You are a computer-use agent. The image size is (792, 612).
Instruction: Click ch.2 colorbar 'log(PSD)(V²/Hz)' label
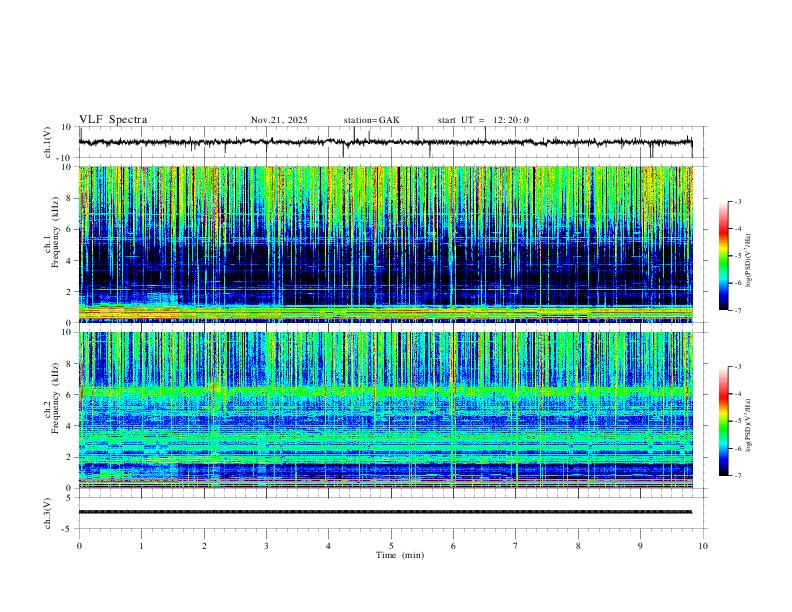pyautogui.click(x=749, y=425)
